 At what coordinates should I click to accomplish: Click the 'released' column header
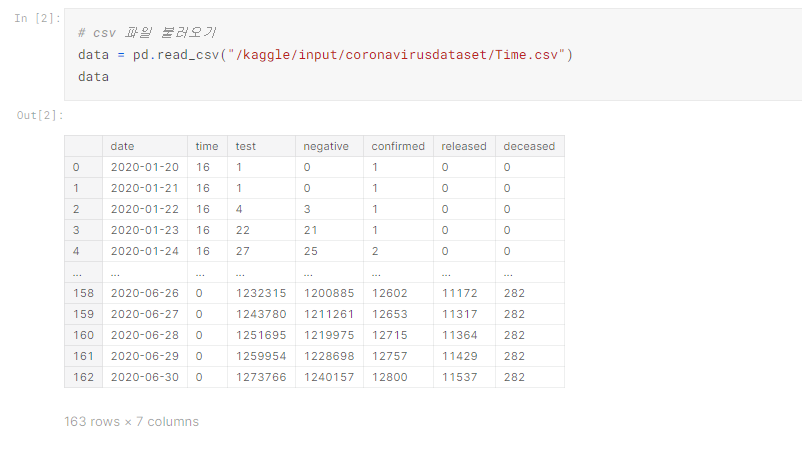[464, 146]
